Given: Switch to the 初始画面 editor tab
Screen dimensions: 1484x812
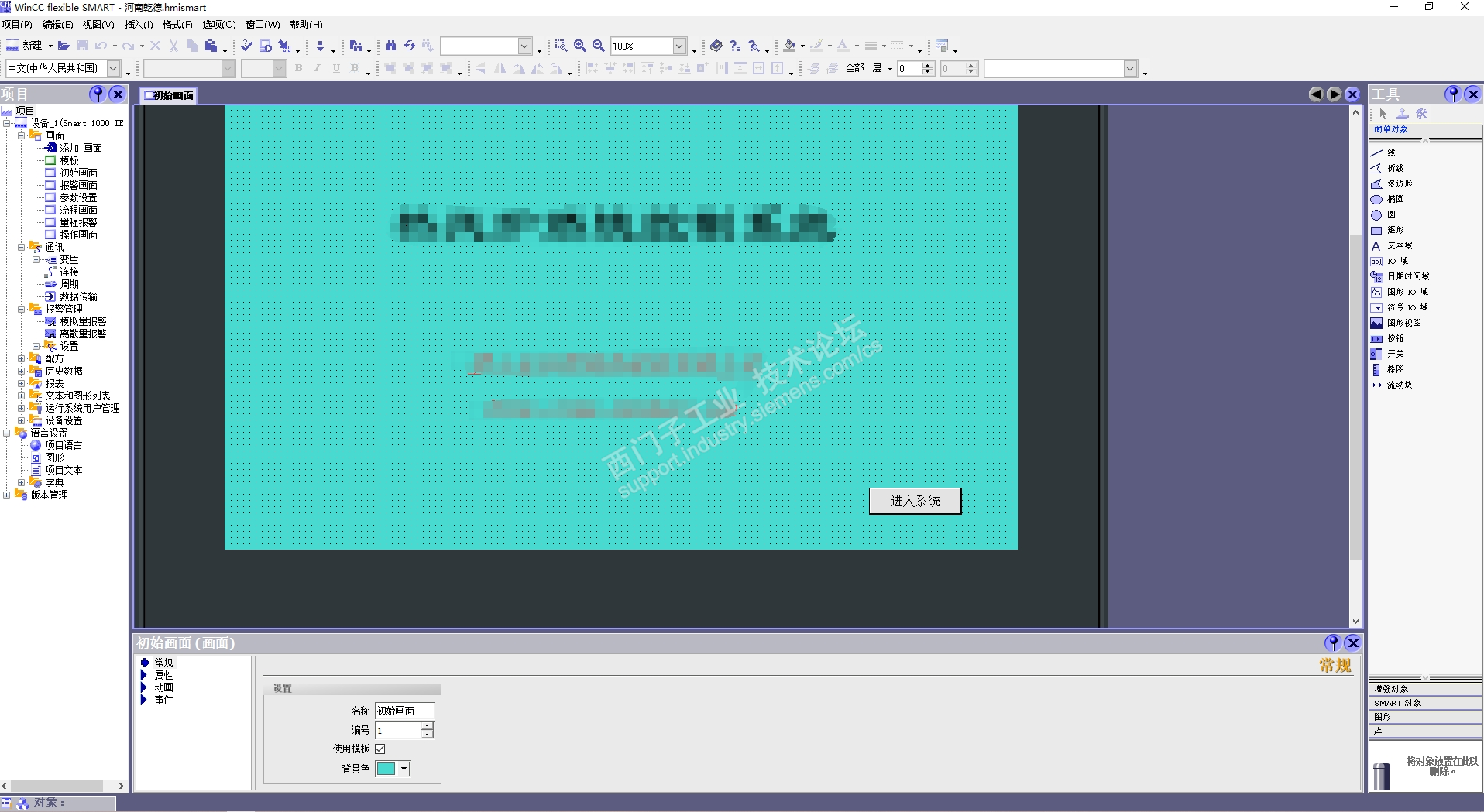Looking at the screenshot, I should (169, 95).
